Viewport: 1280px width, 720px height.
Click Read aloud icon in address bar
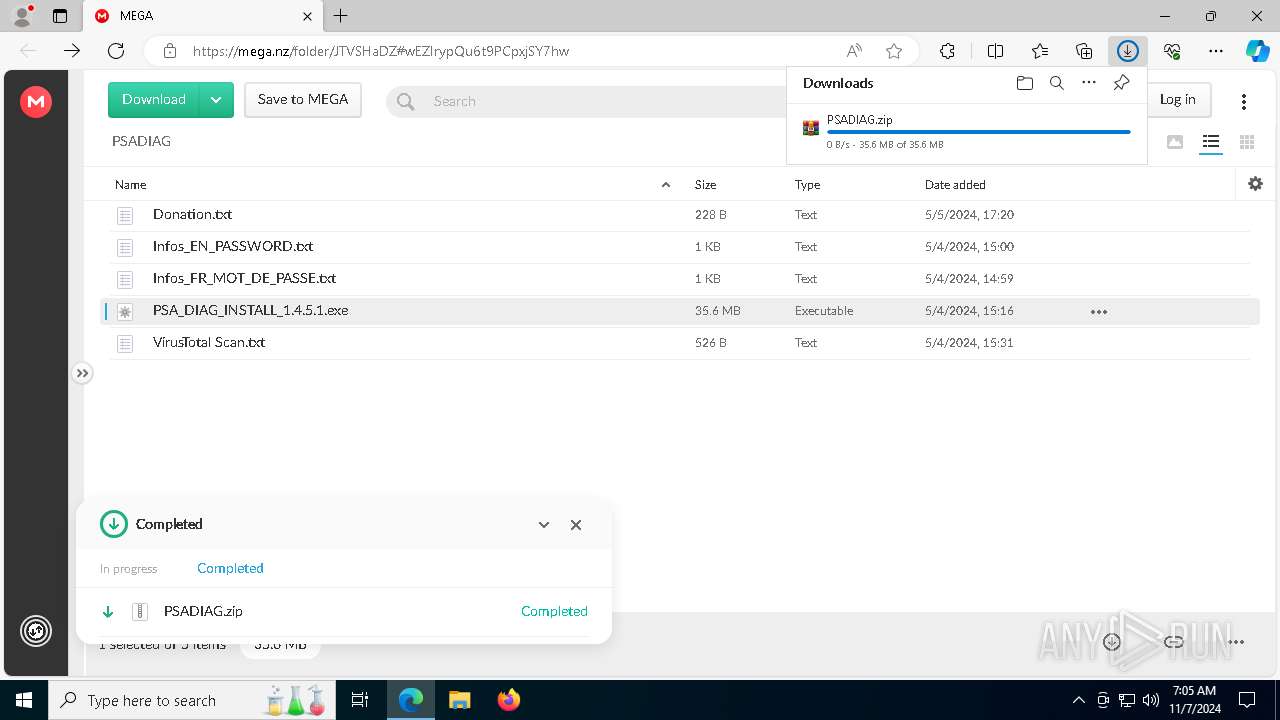click(854, 51)
